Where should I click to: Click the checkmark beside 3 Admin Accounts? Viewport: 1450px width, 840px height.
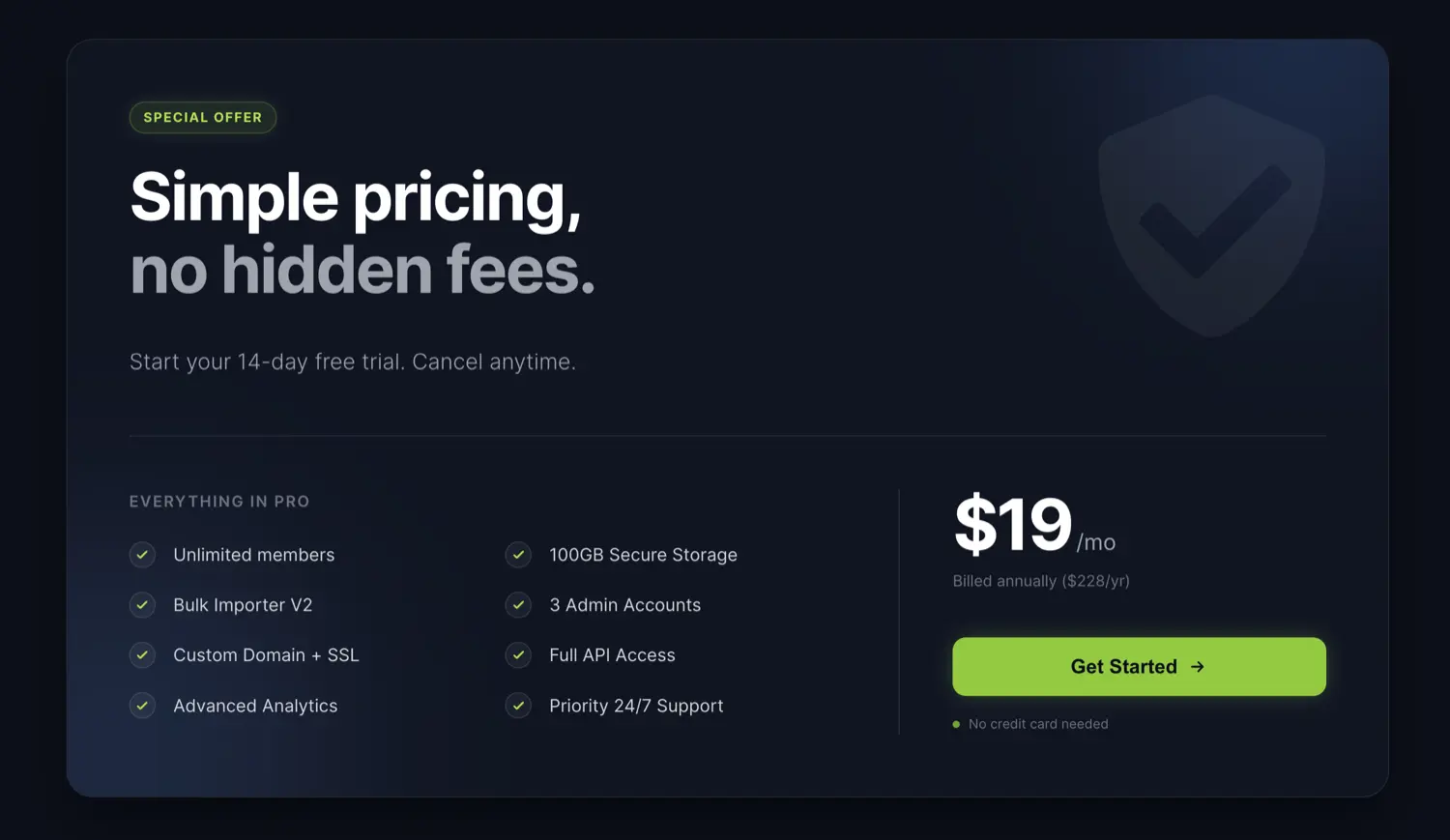coord(518,605)
